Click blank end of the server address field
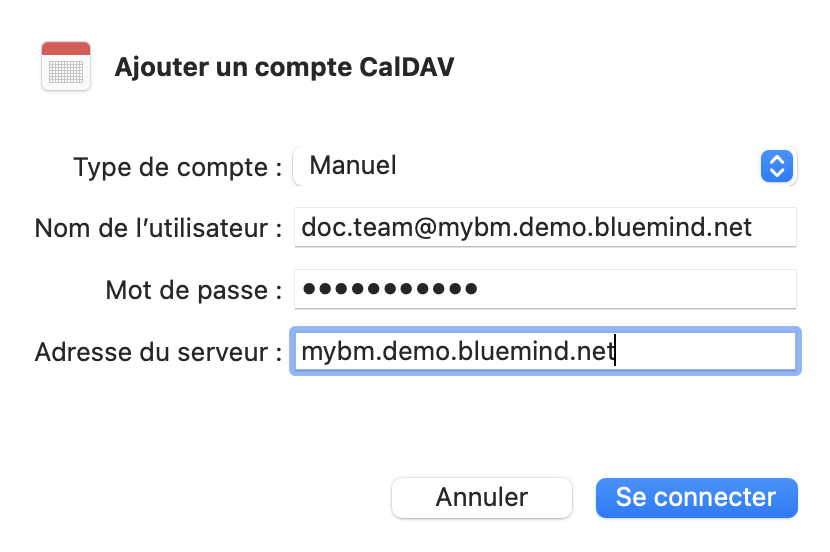The width and height of the screenshot is (830, 552). tap(710, 351)
